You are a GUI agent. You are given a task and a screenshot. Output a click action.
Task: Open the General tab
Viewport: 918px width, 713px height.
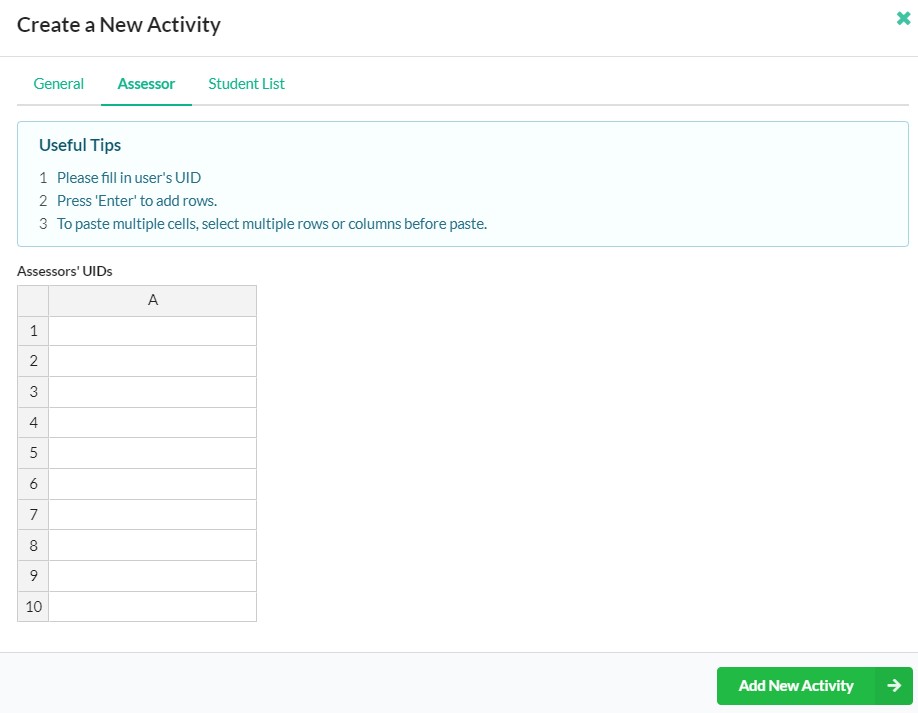pyautogui.click(x=59, y=84)
